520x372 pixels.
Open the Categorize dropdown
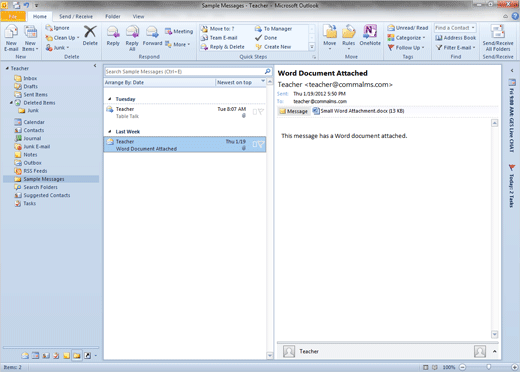[x=406, y=38]
